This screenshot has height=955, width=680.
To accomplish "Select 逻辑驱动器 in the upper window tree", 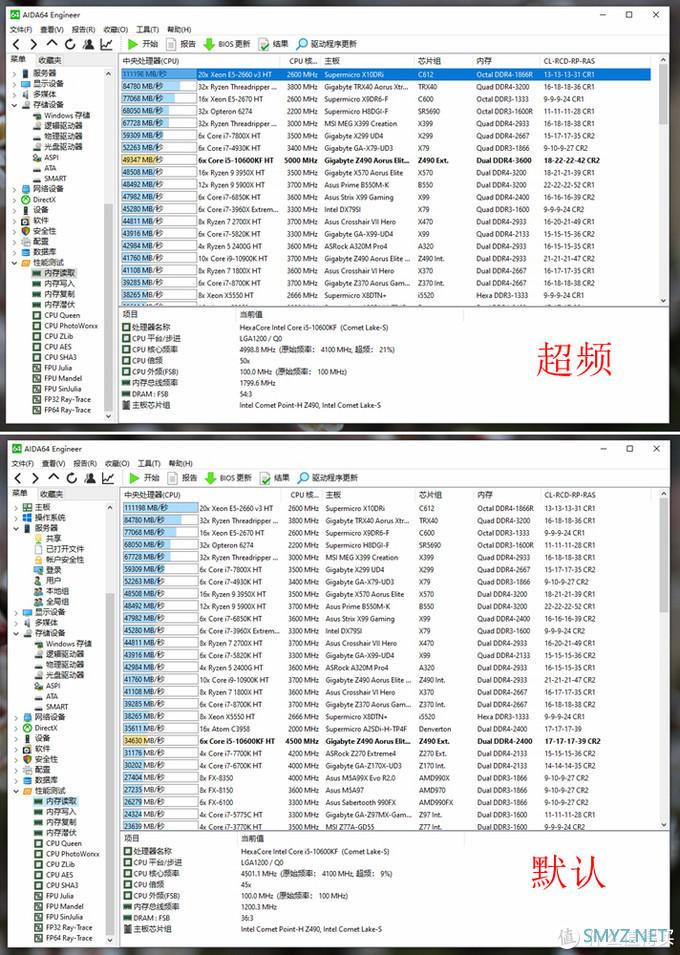I will 63,125.
